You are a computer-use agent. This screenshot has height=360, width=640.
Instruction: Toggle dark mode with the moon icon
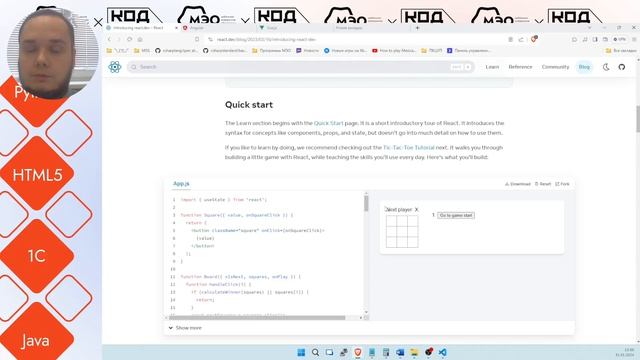(x=606, y=67)
